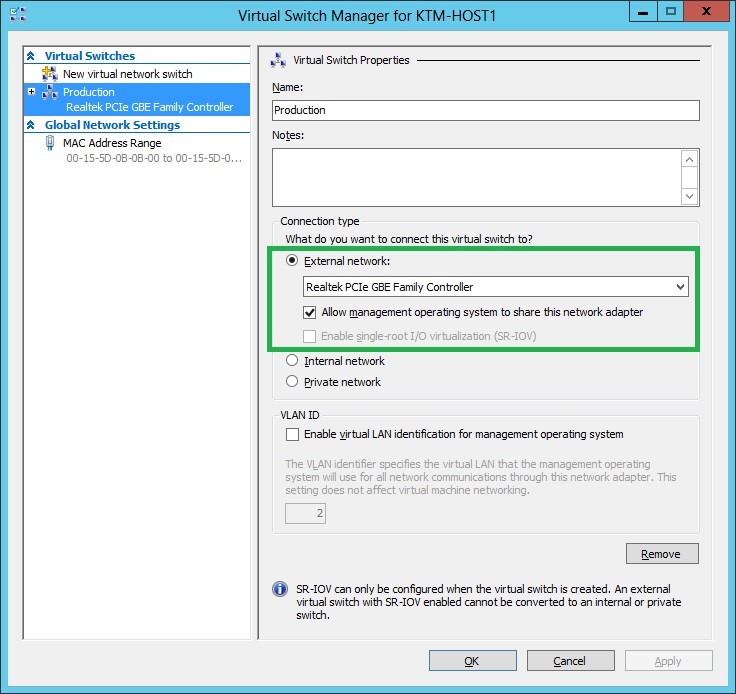Select the Internal network radio button
Screen dimensions: 736x694
click(292, 360)
